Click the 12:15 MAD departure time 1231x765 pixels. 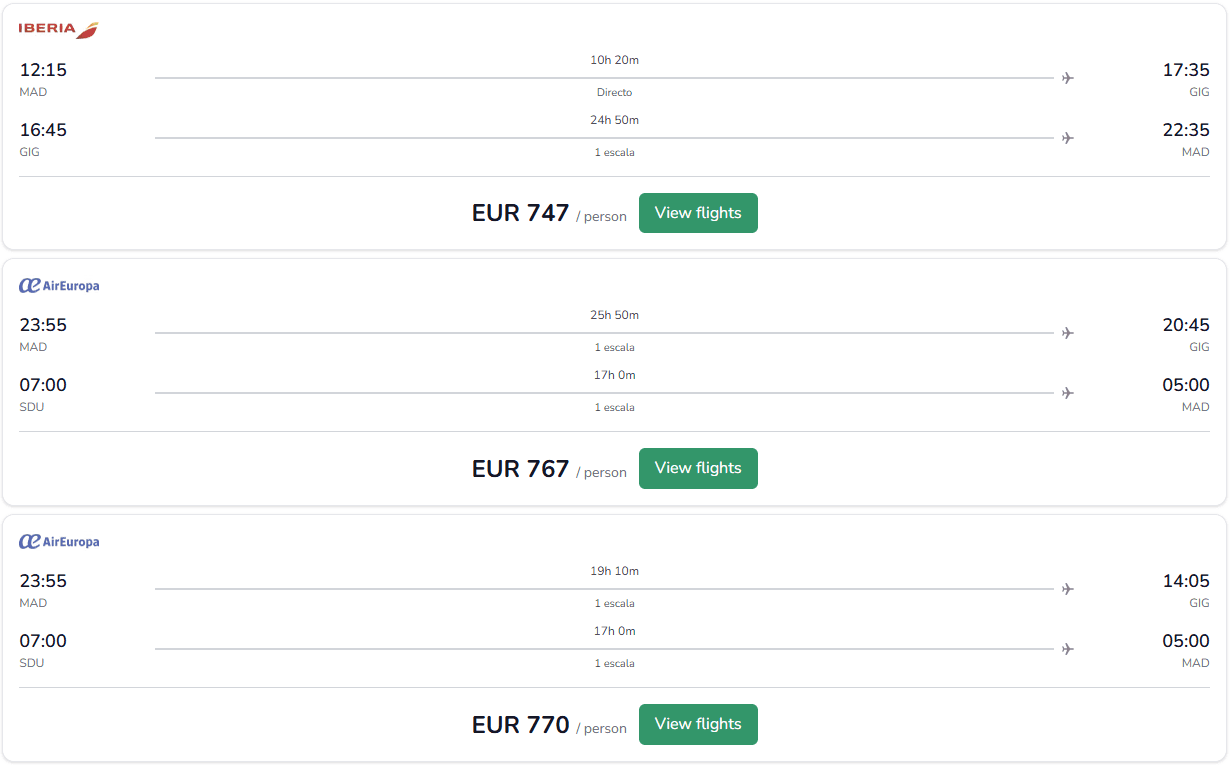tap(42, 70)
